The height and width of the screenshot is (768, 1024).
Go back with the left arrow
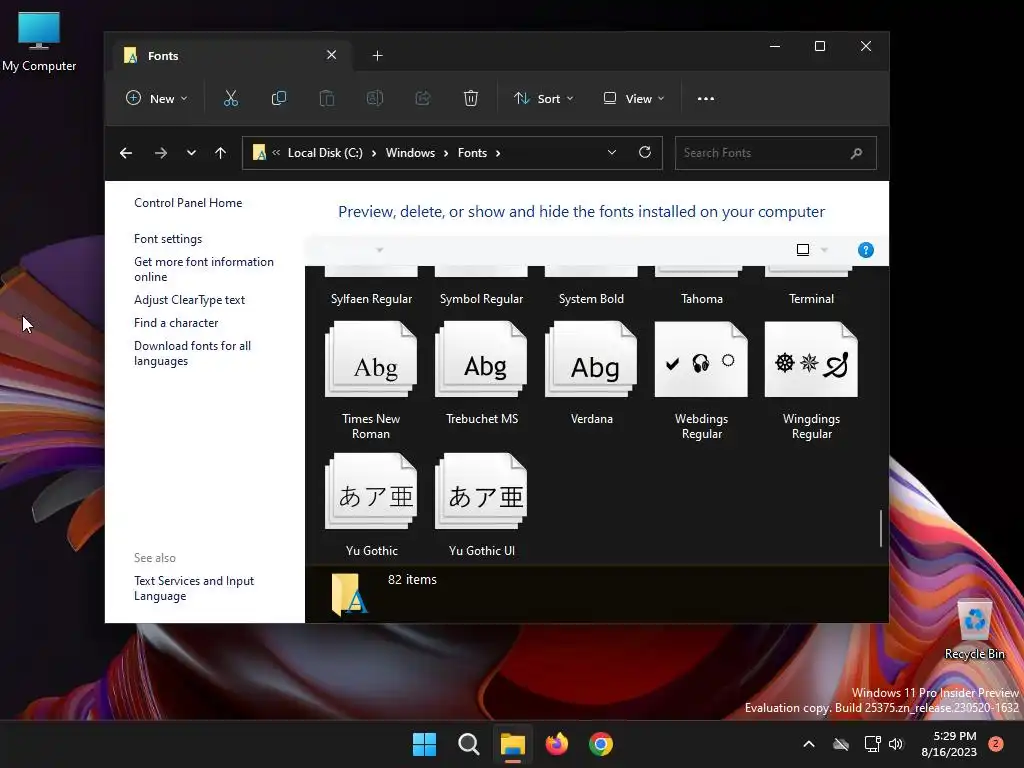(126, 153)
